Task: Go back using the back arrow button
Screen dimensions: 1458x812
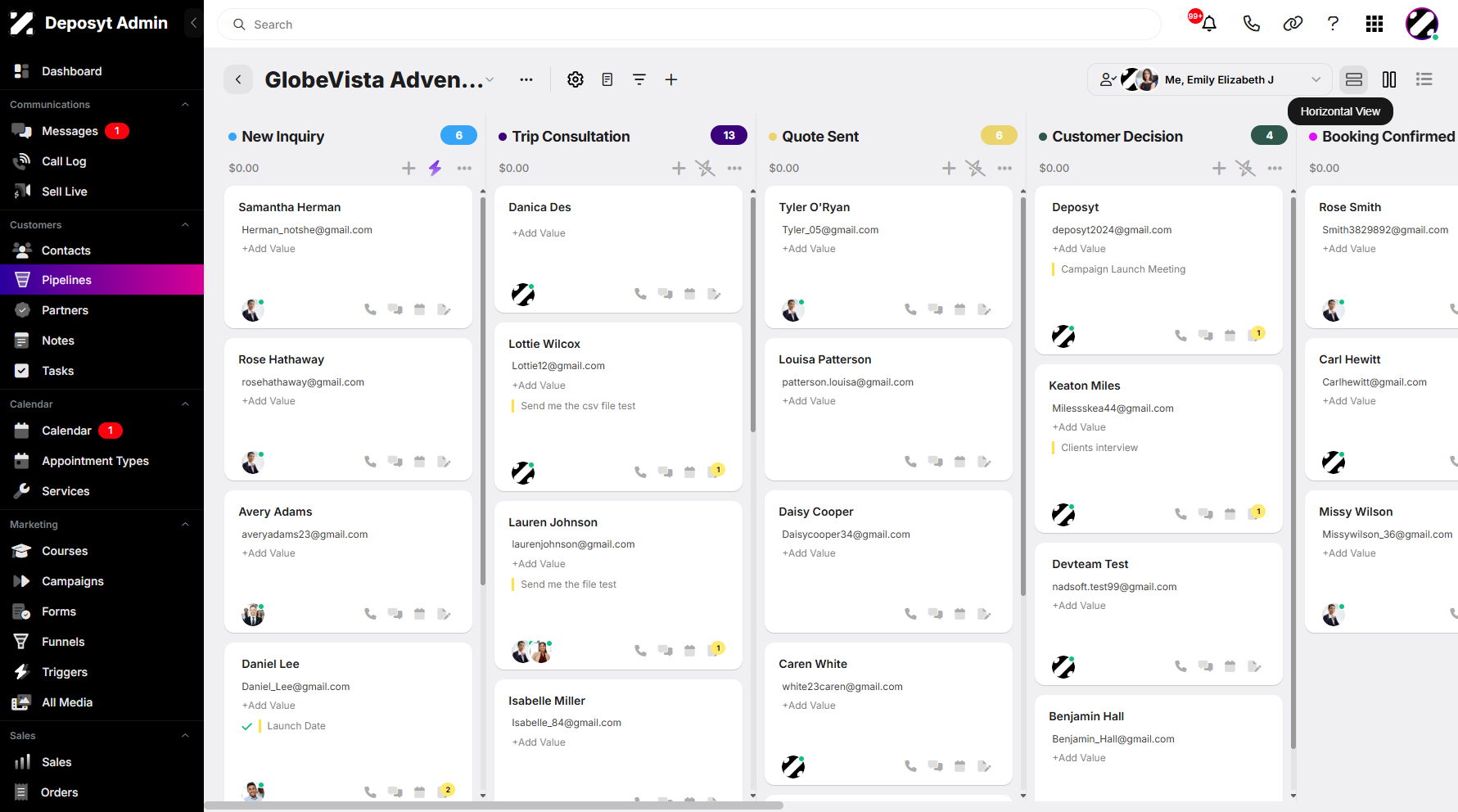Action: coord(238,79)
